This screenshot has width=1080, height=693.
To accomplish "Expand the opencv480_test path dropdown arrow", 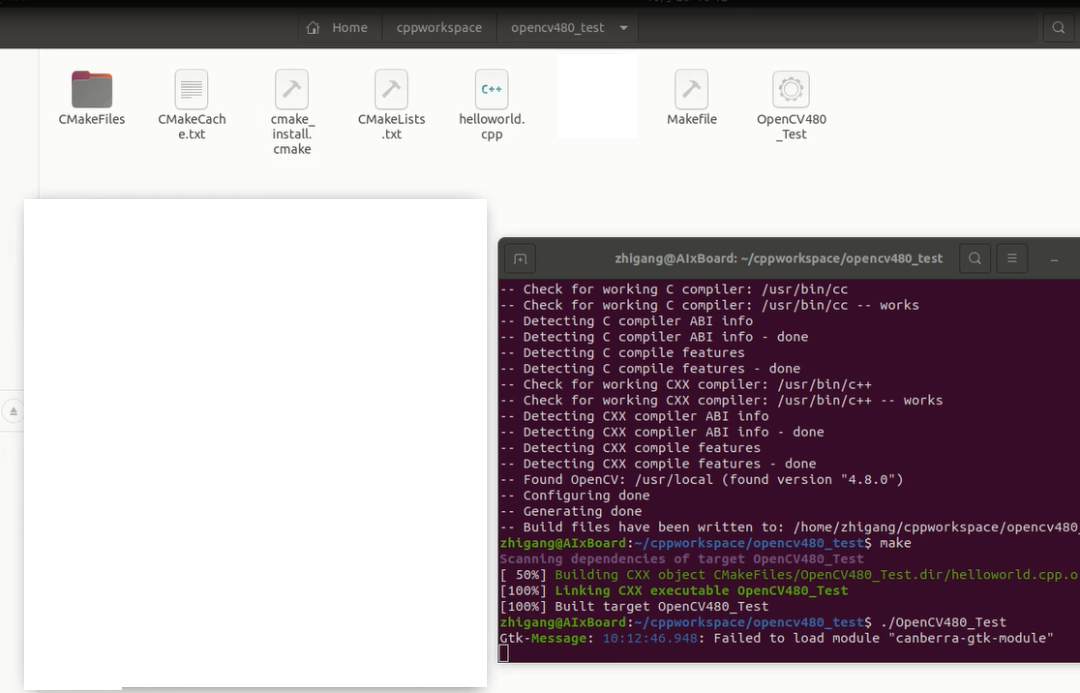I will tap(623, 27).
